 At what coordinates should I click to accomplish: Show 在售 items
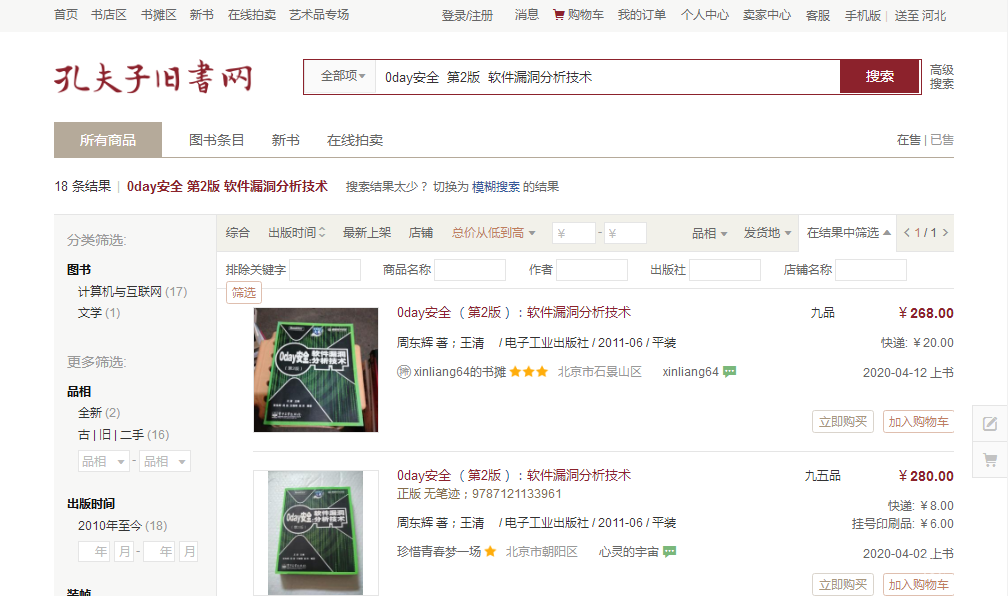(908, 140)
